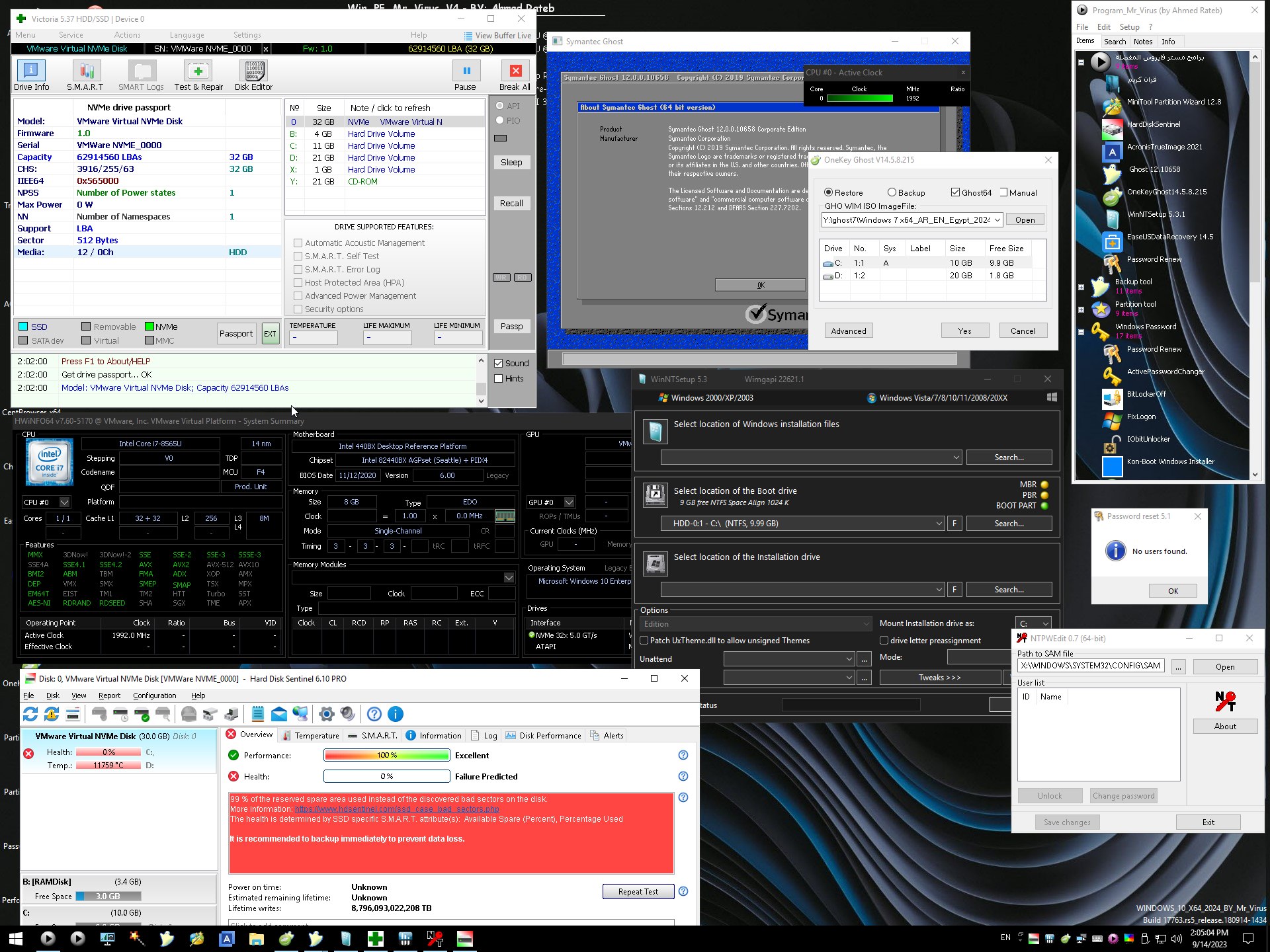Click the red Break All icon
The width and height of the screenshot is (1270, 952).
(515, 71)
